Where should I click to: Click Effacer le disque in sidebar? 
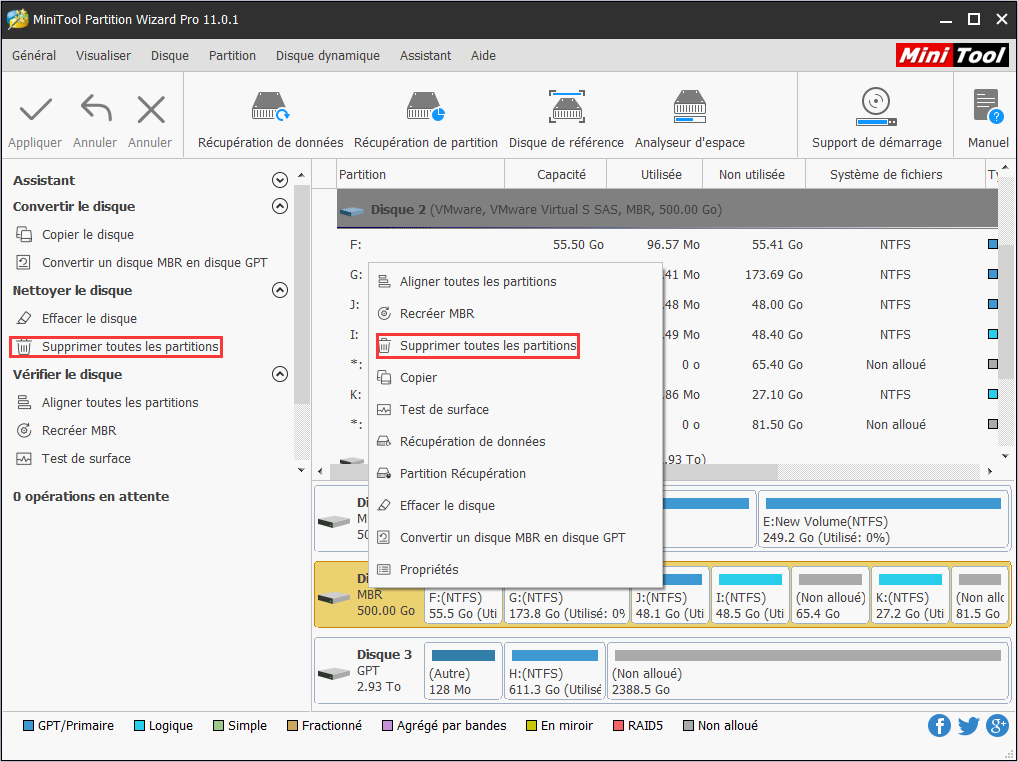point(89,318)
